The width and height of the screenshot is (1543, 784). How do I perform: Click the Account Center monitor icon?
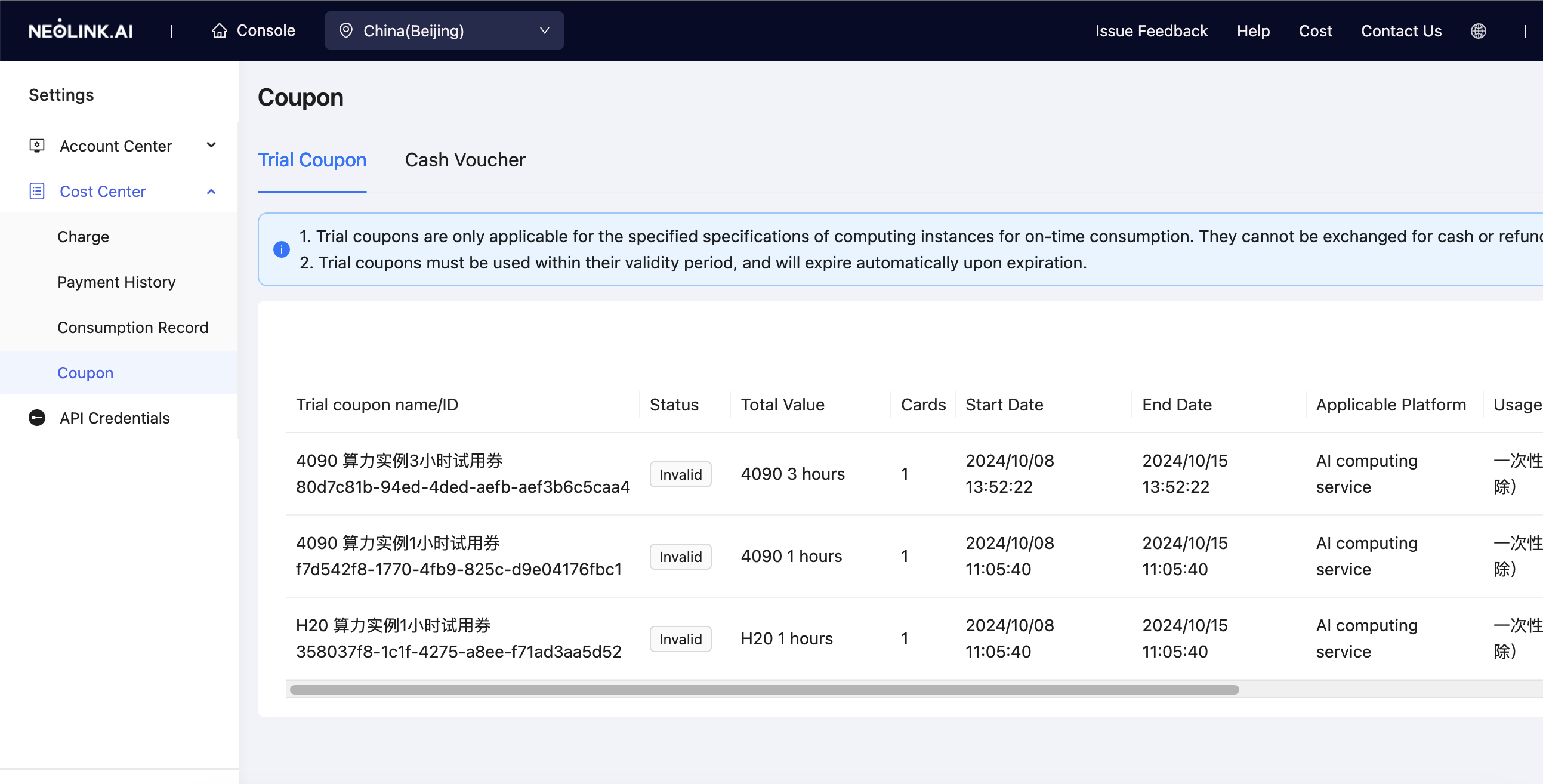coord(37,146)
